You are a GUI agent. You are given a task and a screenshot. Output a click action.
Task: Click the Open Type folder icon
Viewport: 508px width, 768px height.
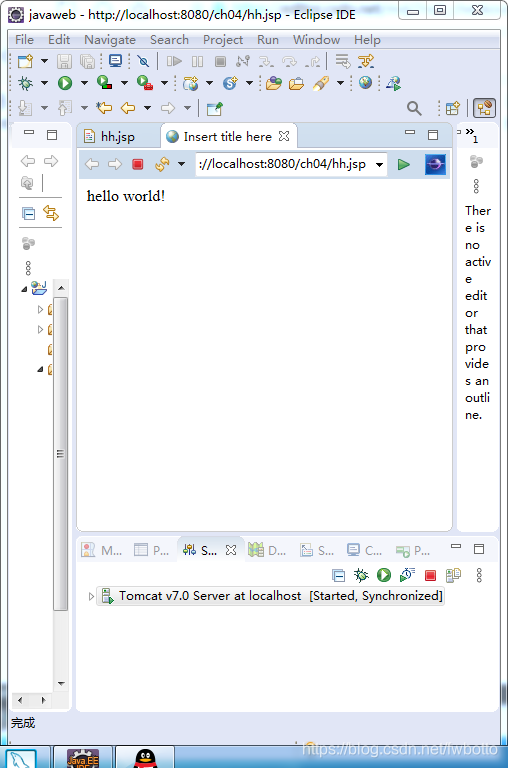pos(274,83)
